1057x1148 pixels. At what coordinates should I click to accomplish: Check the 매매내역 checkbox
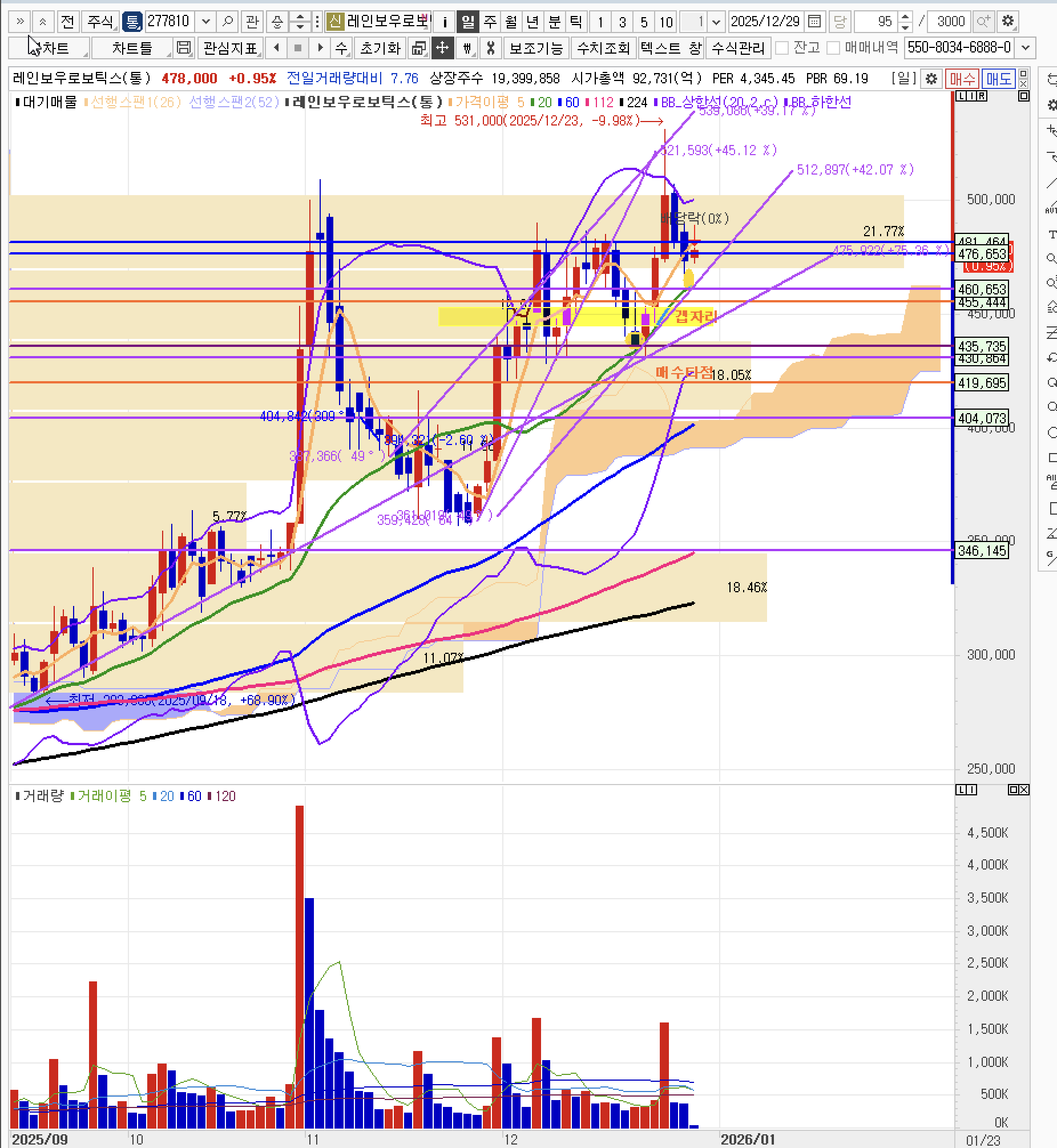(833, 48)
